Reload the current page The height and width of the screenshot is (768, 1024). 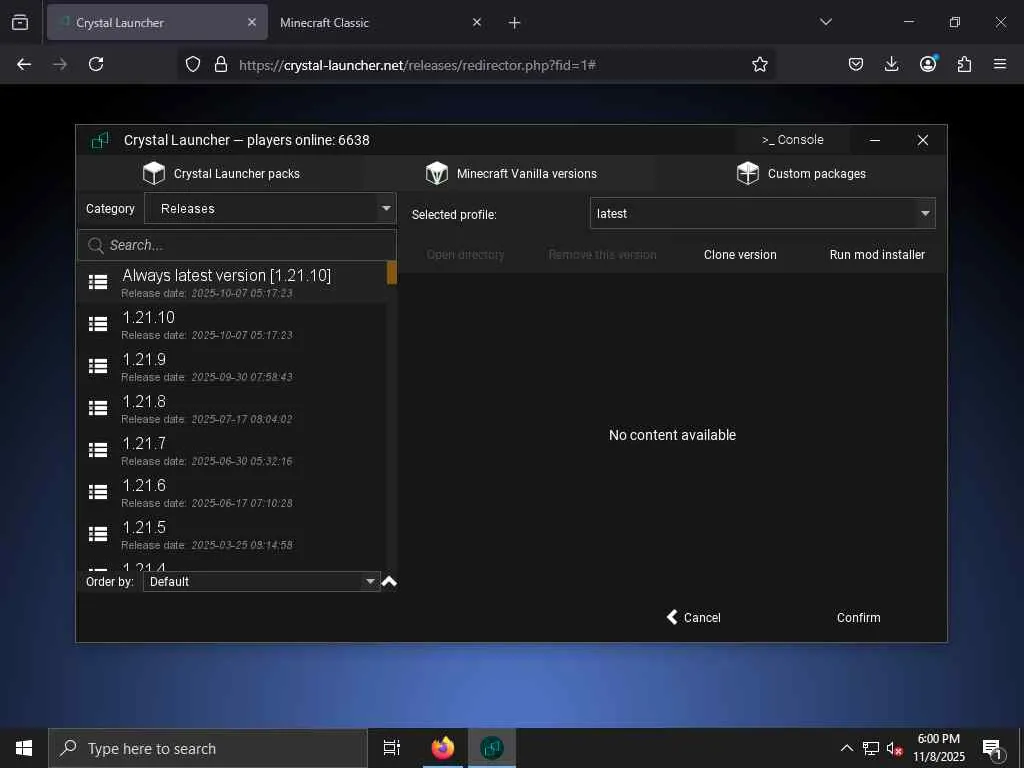click(96, 64)
